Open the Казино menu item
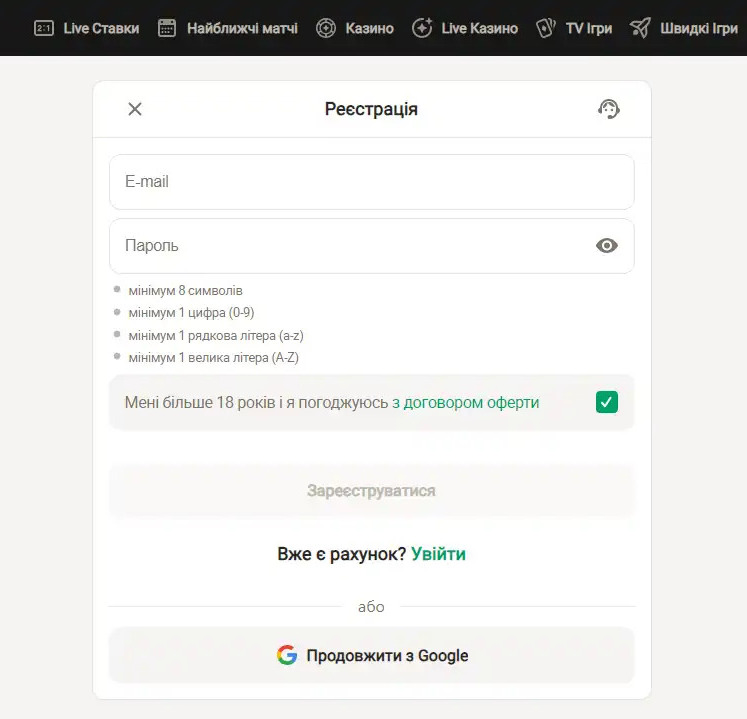This screenshot has height=719, width=747. point(369,28)
